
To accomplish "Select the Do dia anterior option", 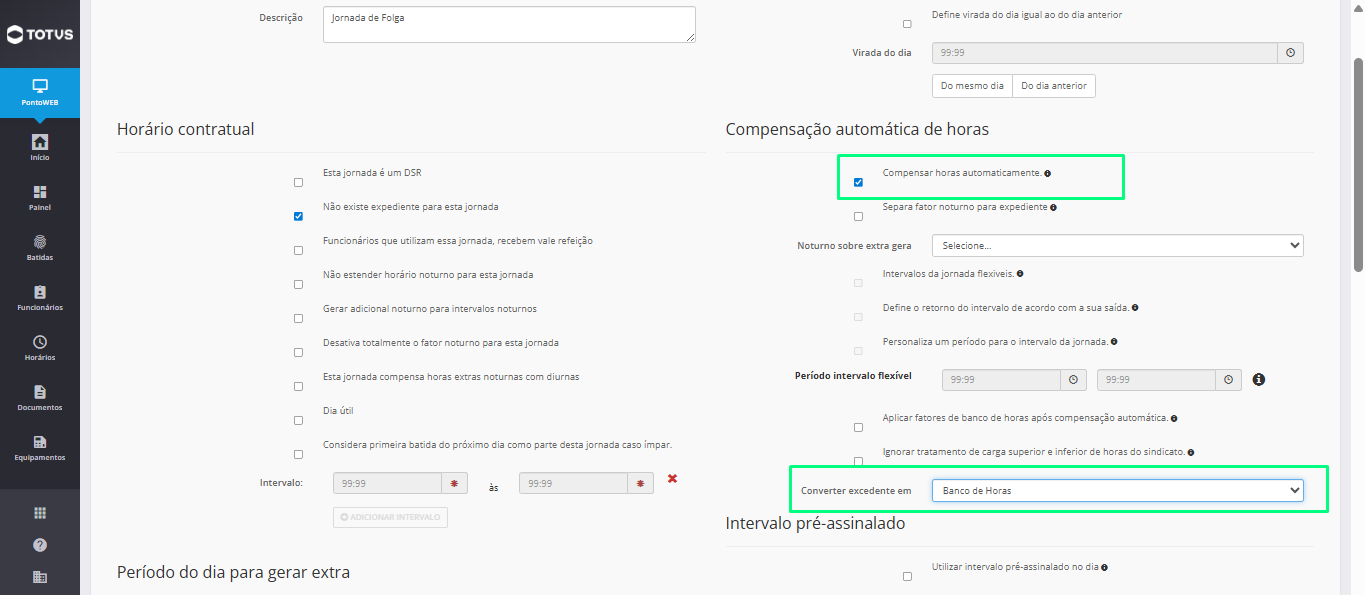I will tap(1054, 86).
